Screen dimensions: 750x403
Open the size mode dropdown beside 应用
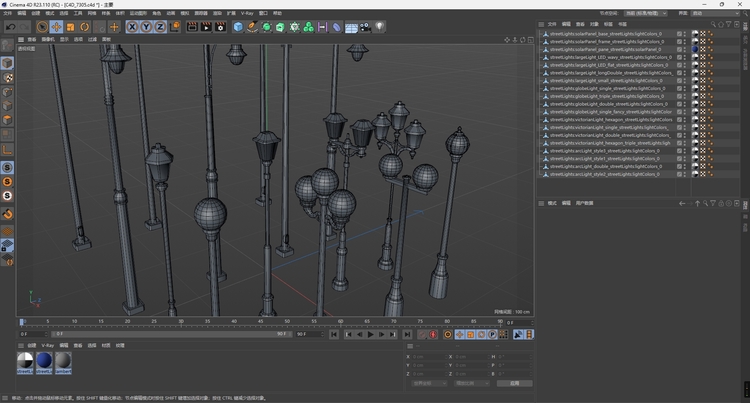pyautogui.click(x=472, y=383)
